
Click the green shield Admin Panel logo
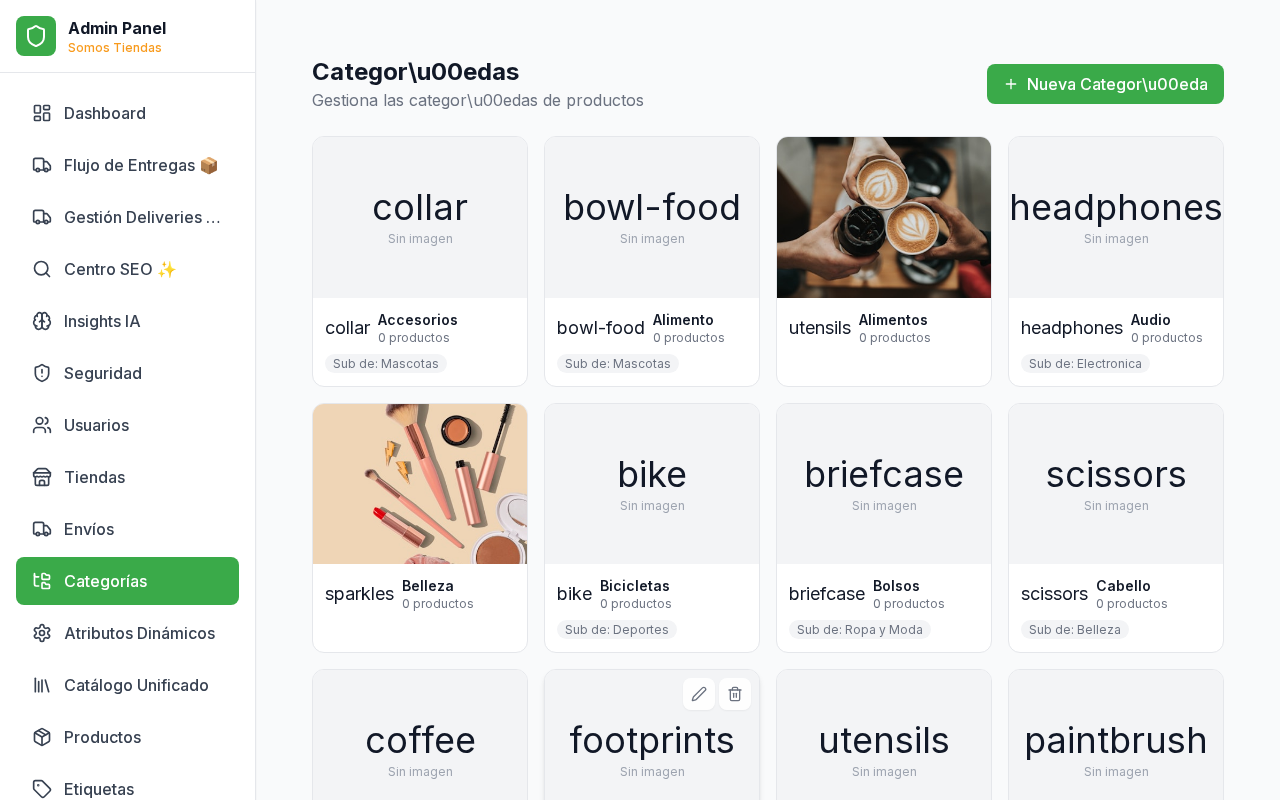[x=36, y=36]
